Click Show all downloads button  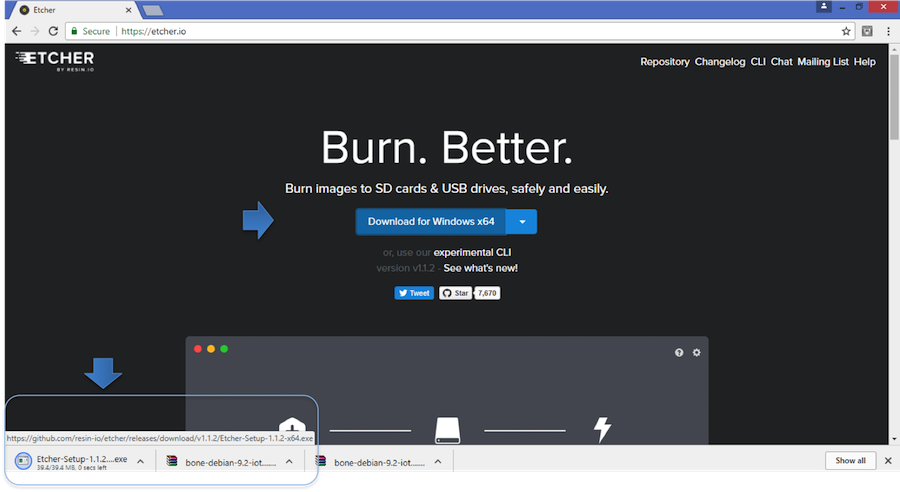[x=851, y=460]
